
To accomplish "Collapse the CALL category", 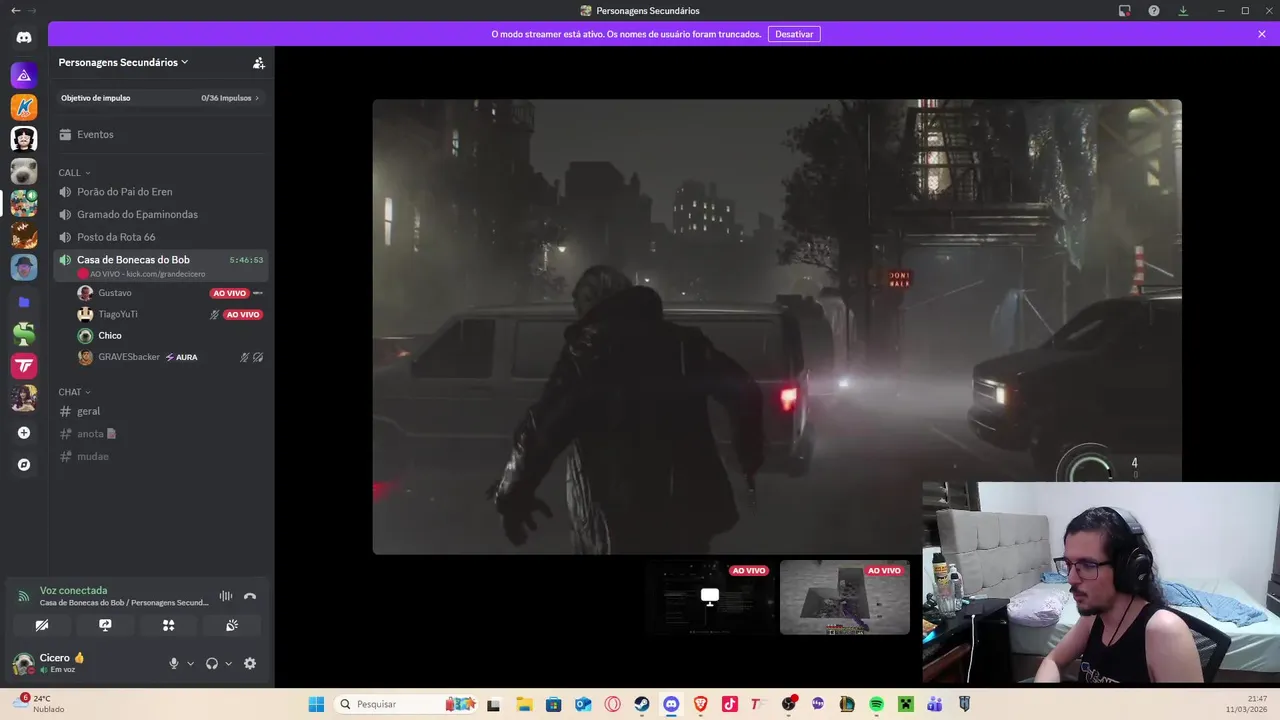I will pos(74,173).
